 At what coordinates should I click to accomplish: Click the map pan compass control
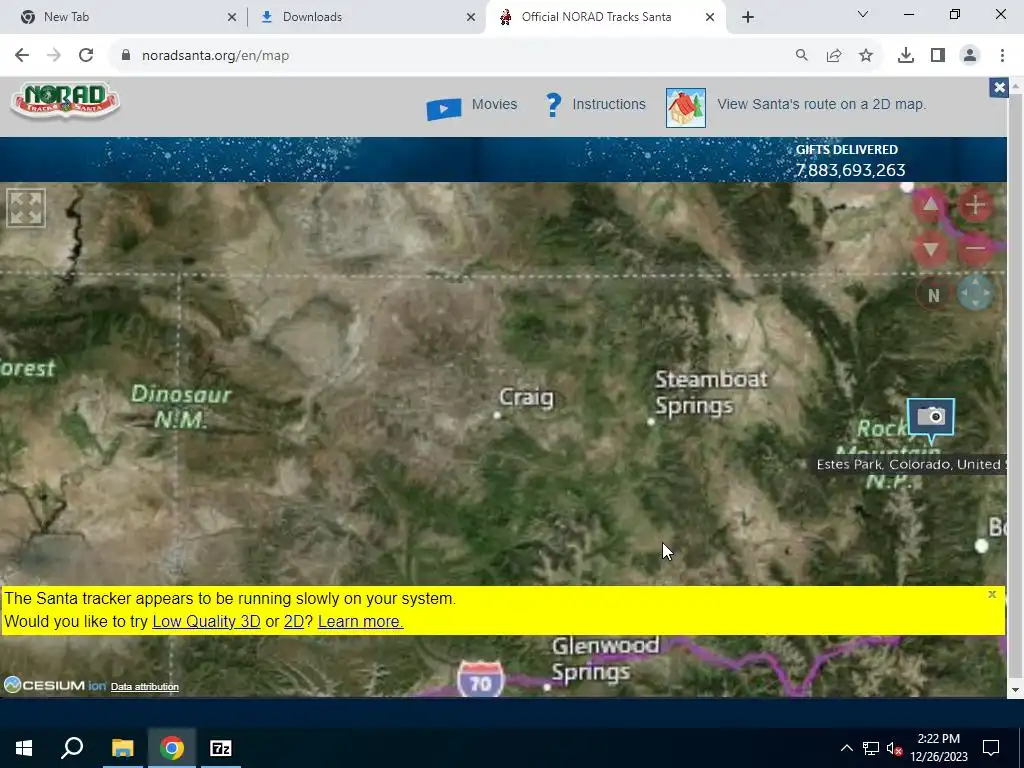(975, 293)
